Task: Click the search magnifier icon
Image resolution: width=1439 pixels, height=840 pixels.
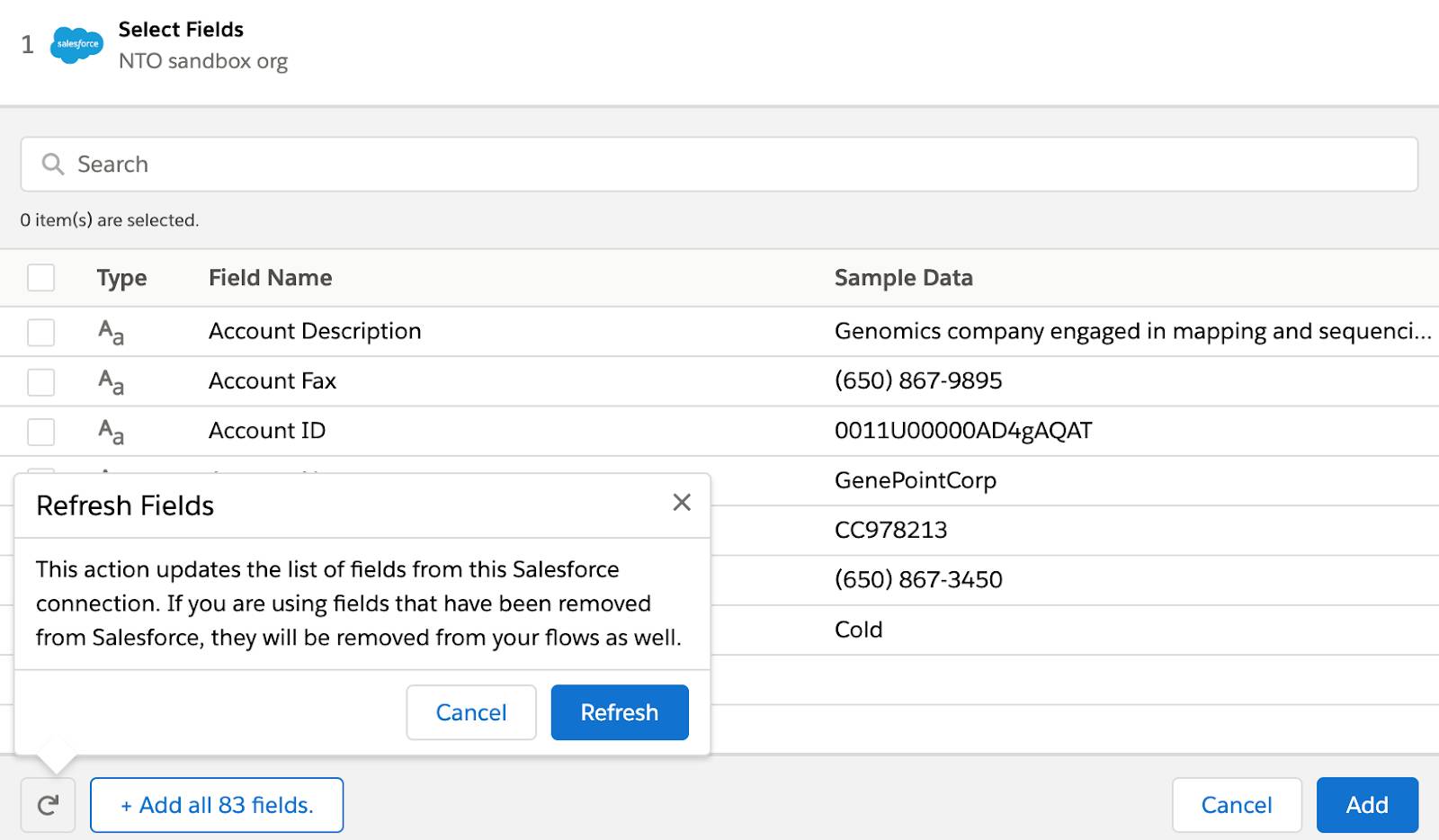Action: [53, 164]
